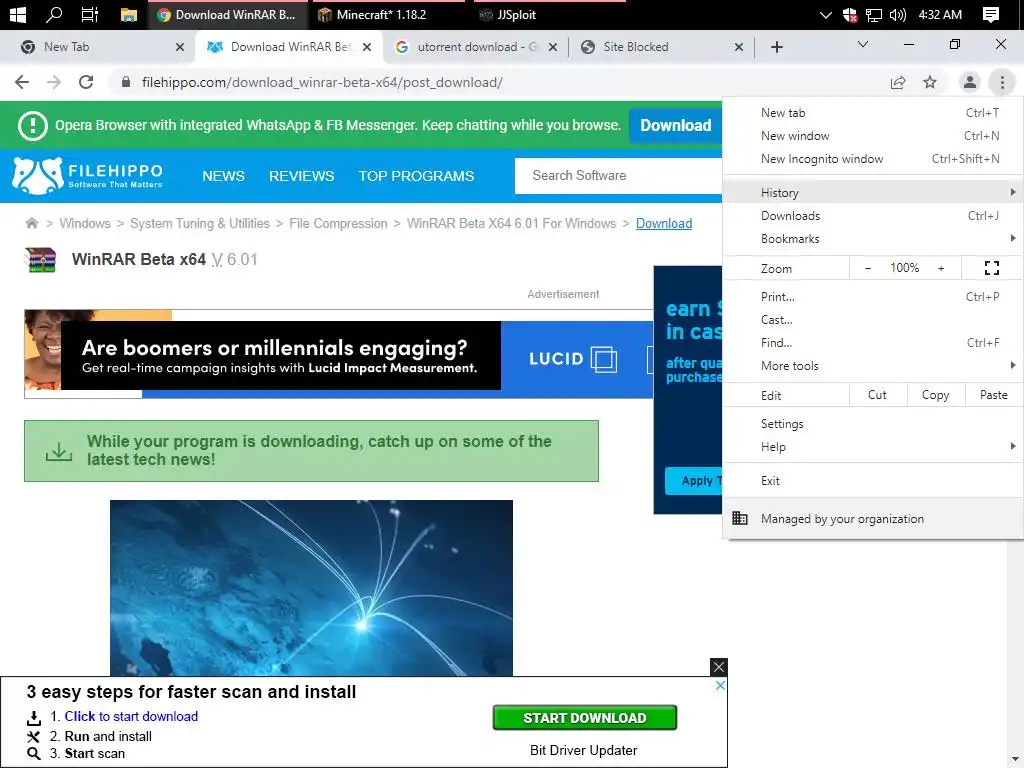Open TOP PROGRAMS page

[x=416, y=176]
